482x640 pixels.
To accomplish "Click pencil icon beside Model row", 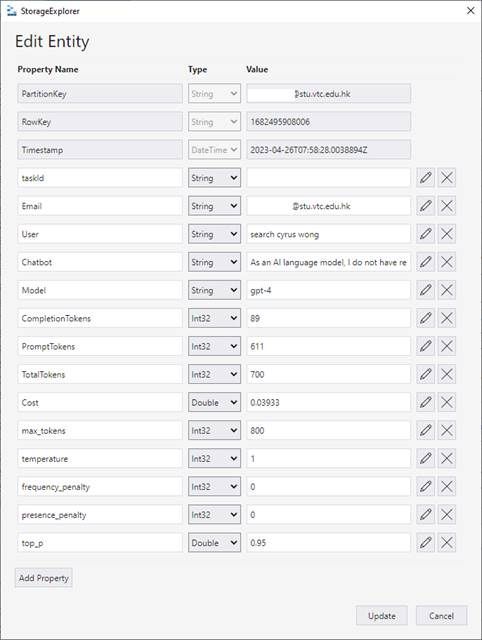I will (425, 290).
